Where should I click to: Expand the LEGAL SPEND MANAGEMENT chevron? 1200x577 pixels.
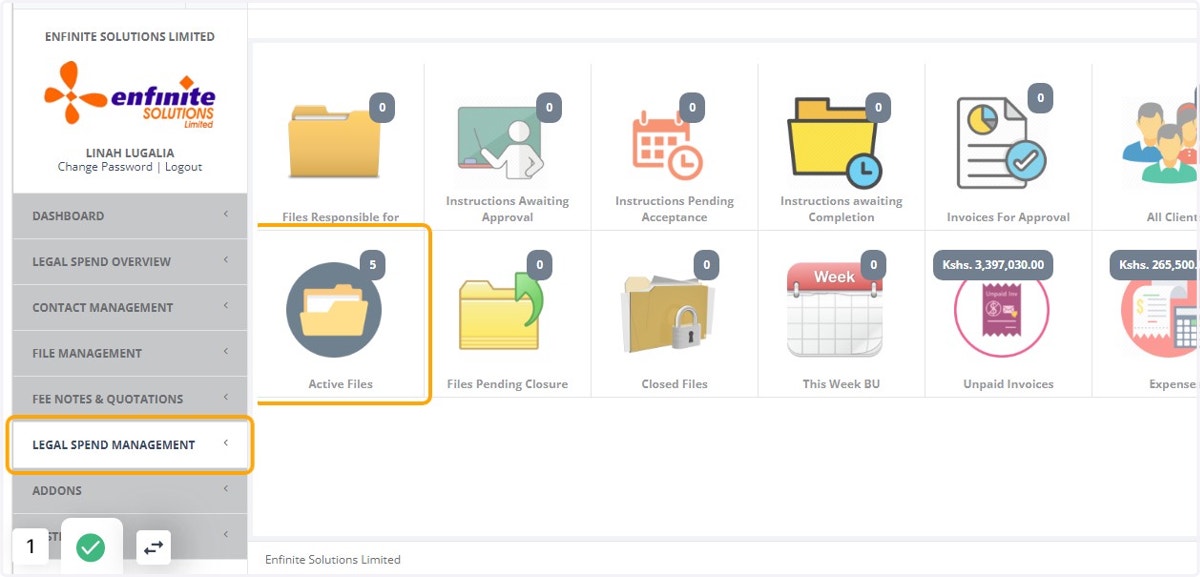[x=226, y=444]
